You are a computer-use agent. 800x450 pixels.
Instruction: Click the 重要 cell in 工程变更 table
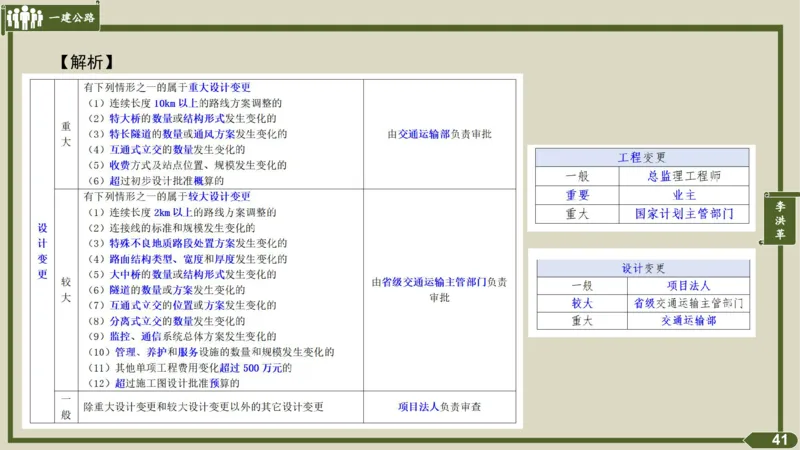point(577,195)
